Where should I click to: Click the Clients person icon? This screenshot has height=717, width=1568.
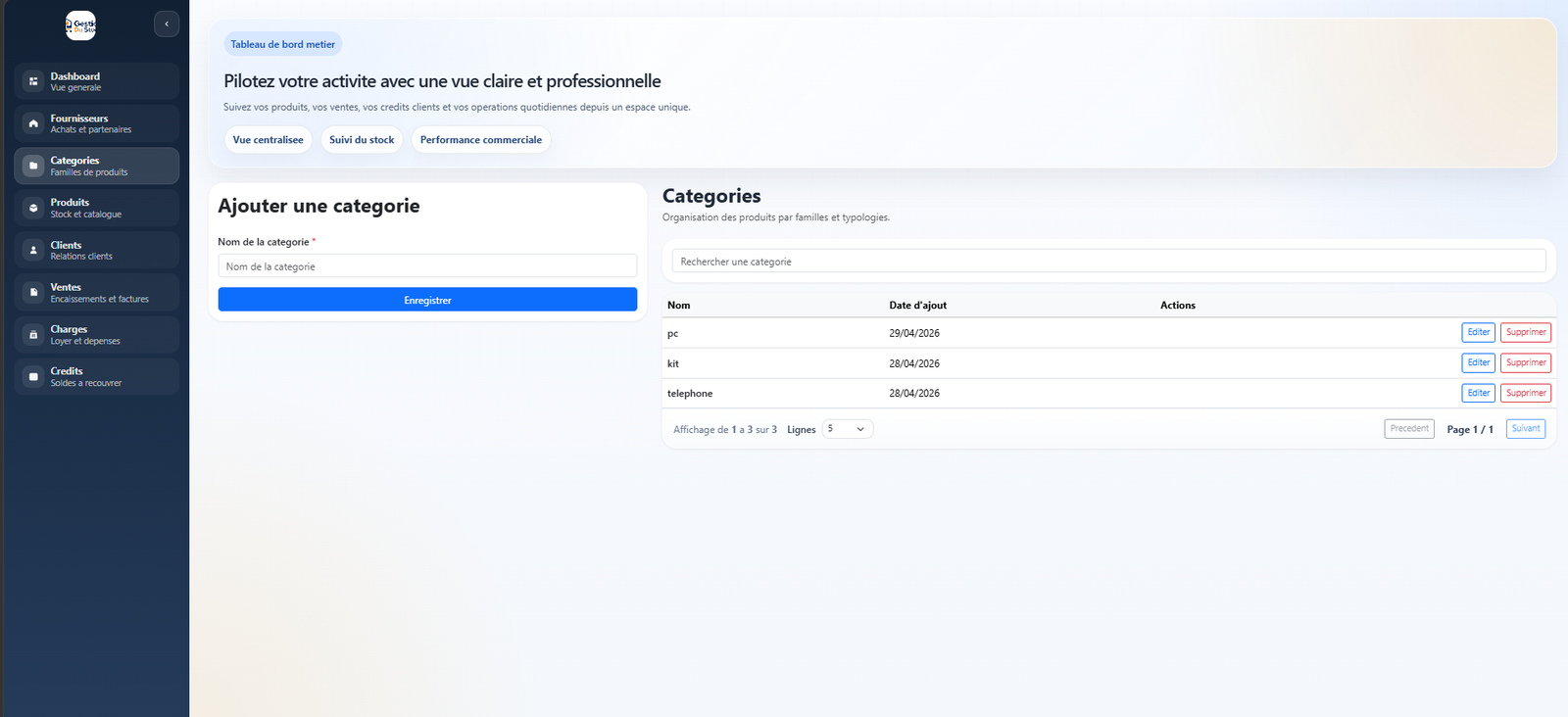coord(33,250)
